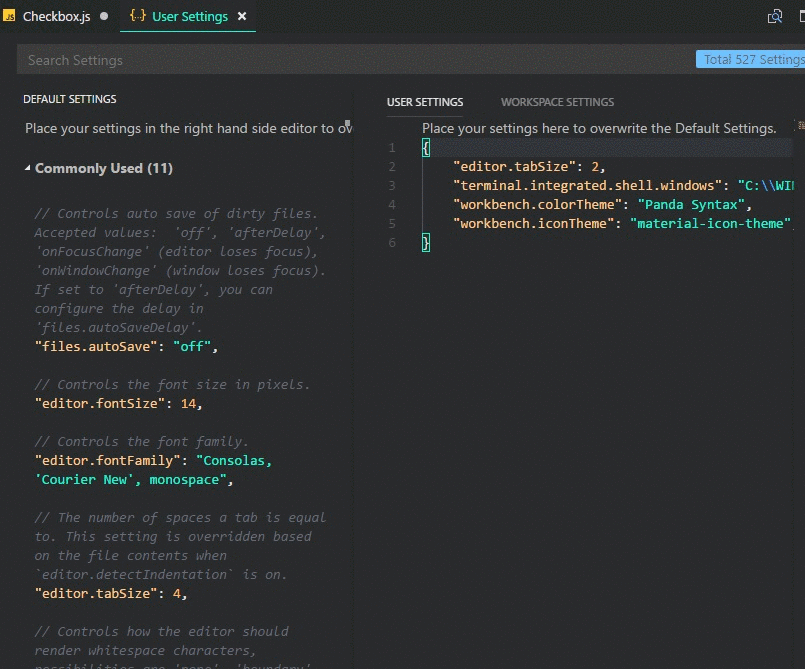805x669 pixels.
Task: Click the Total 527 Settings badge
Action: click(752, 60)
